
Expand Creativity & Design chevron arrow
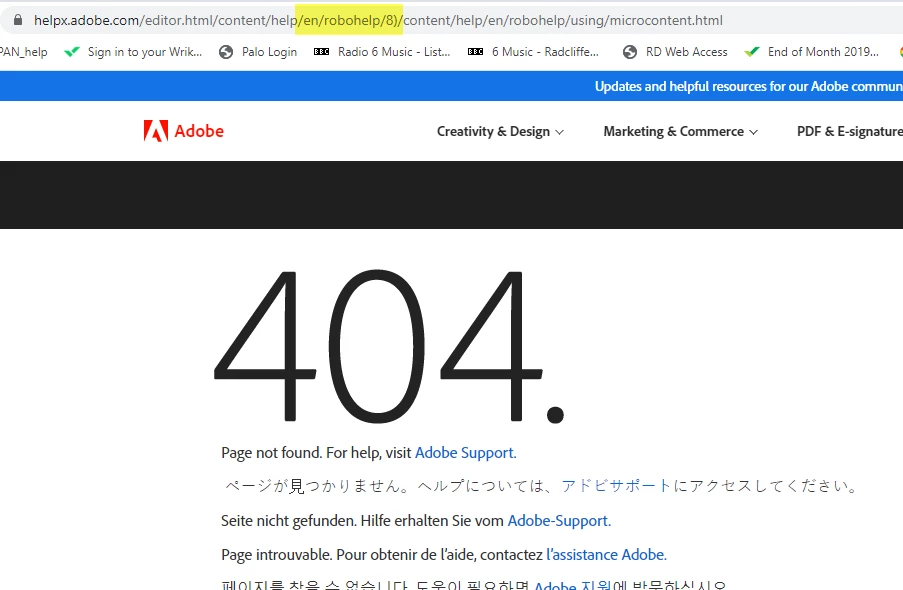(559, 133)
